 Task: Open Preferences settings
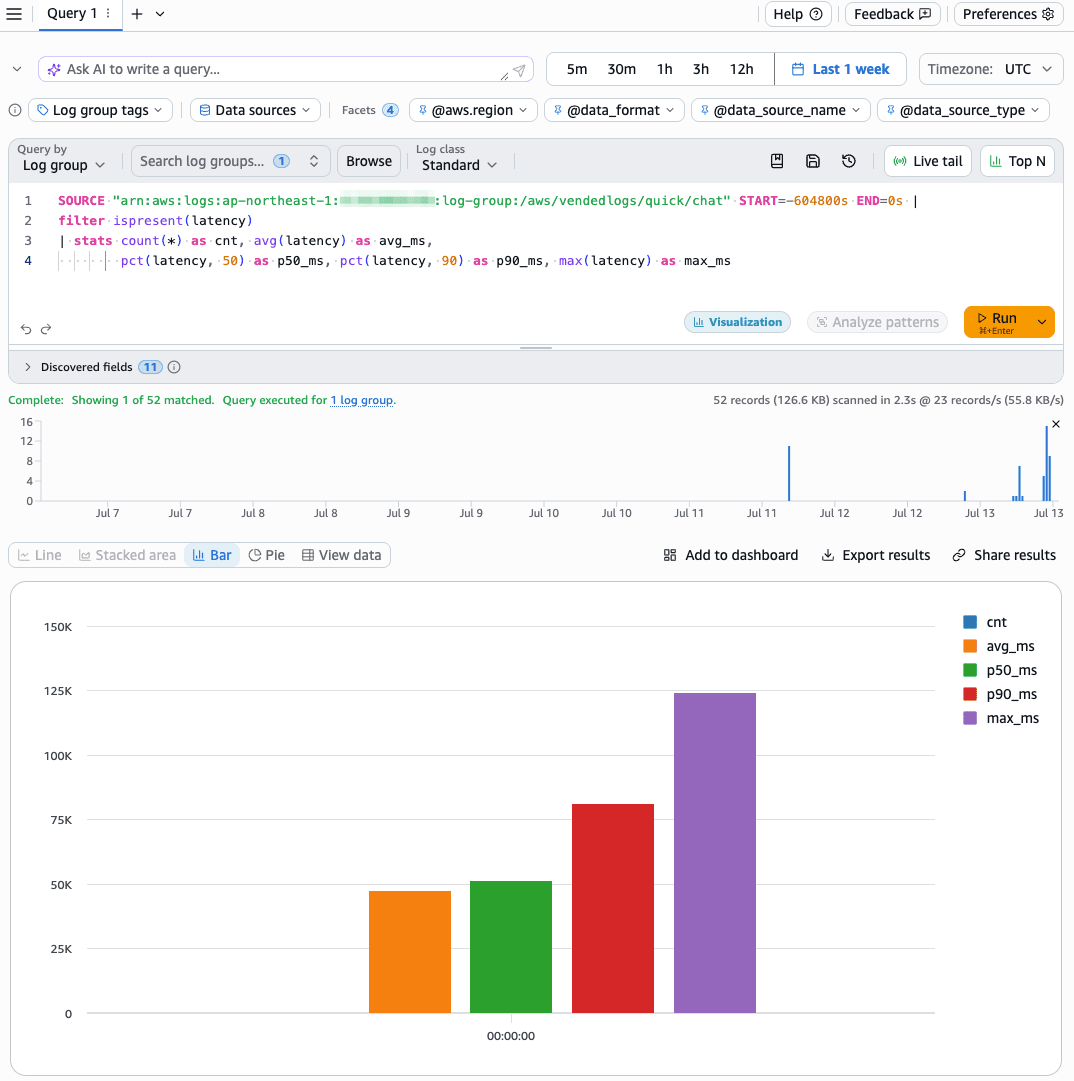coord(1008,14)
